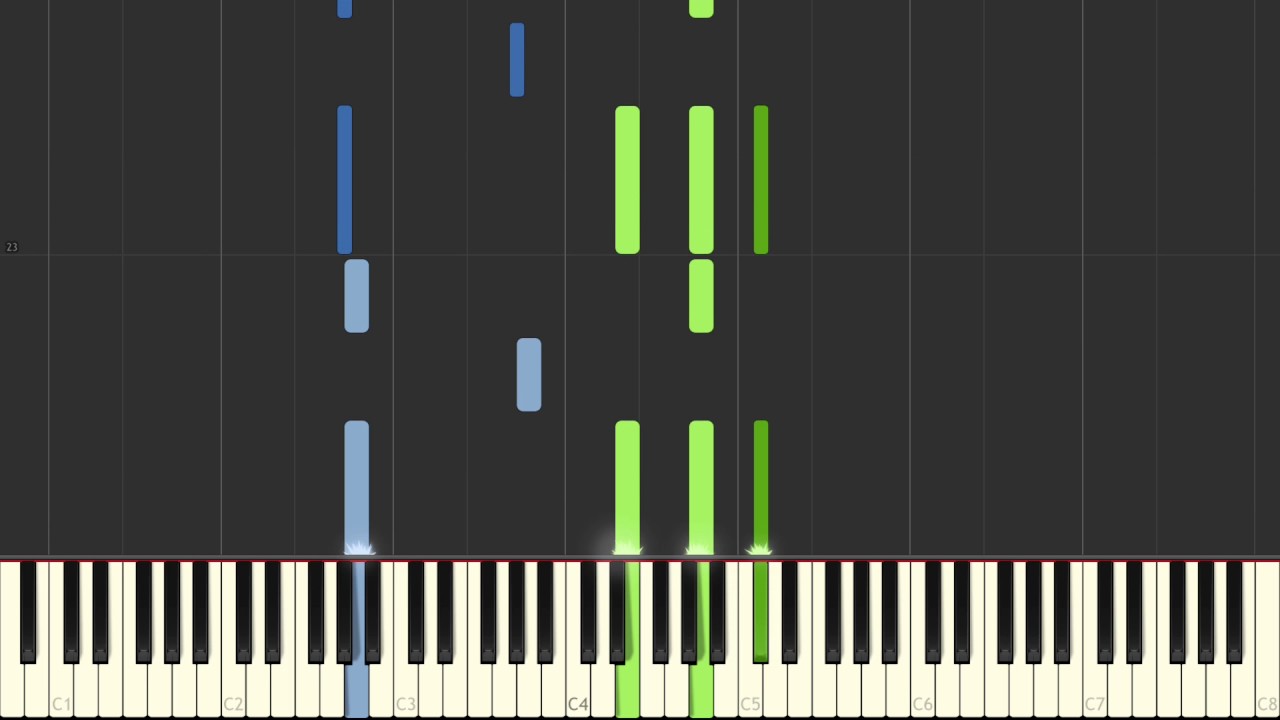This screenshot has height=720, width=1280.
Task: Click the white key labeled C1
Action: pos(61,690)
